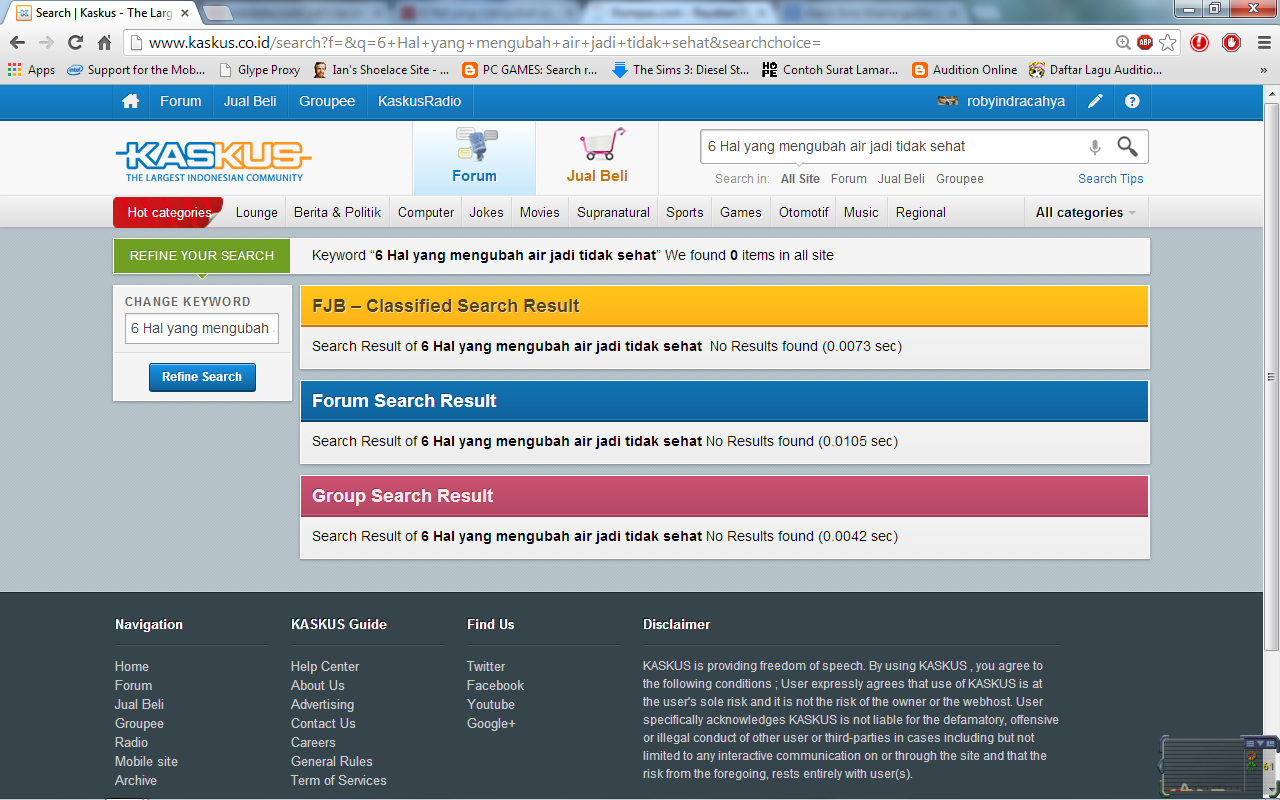This screenshot has width=1280, height=800.
Task: Click the browser vertical scrollbar
Action: [1271, 377]
